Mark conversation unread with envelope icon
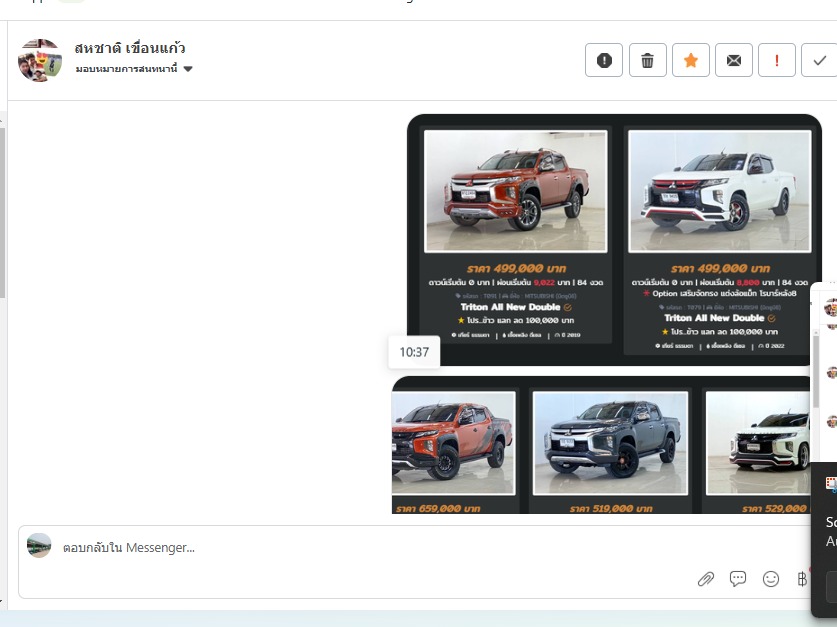Viewport: 837px width, 627px height. coord(734,60)
